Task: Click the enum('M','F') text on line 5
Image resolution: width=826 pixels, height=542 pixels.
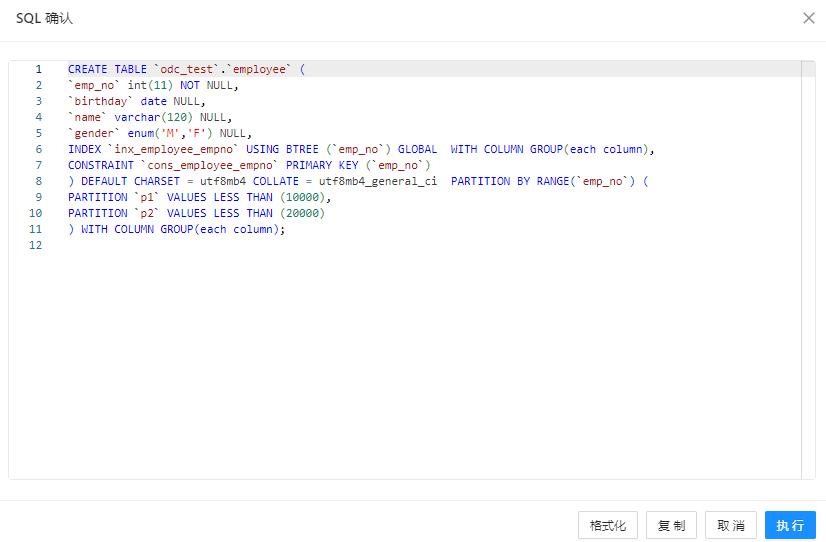Action: coord(170,133)
